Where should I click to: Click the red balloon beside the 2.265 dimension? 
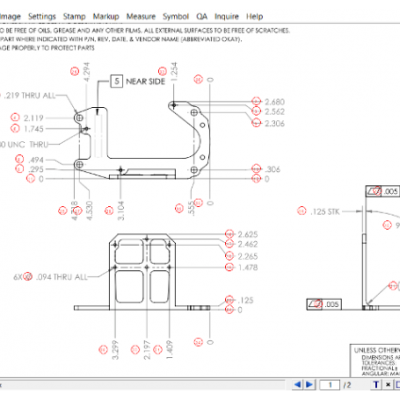[229, 256]
